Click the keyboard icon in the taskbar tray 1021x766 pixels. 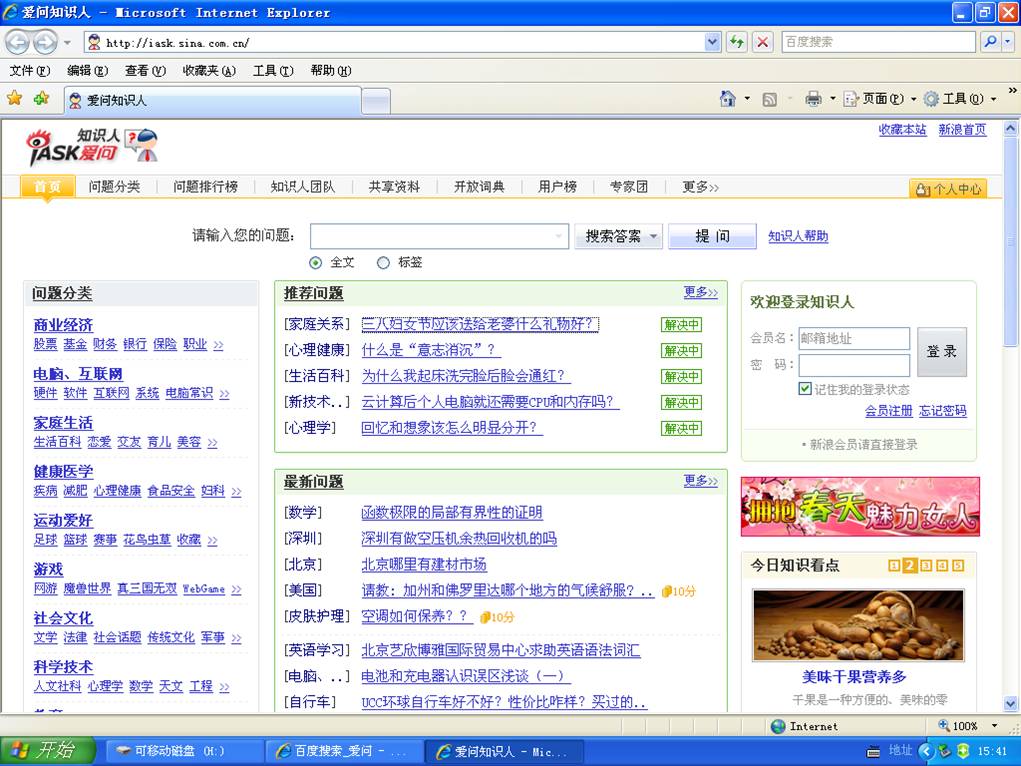[x=874, y=751]
